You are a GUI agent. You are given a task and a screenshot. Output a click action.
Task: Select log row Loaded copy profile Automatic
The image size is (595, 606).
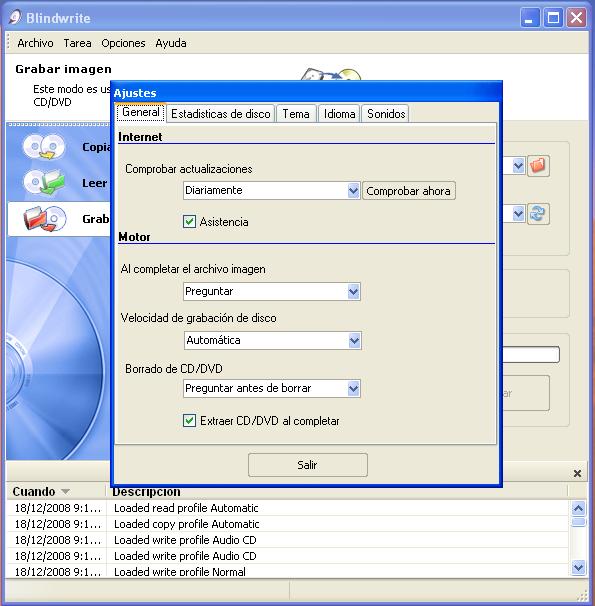(287, 524)
